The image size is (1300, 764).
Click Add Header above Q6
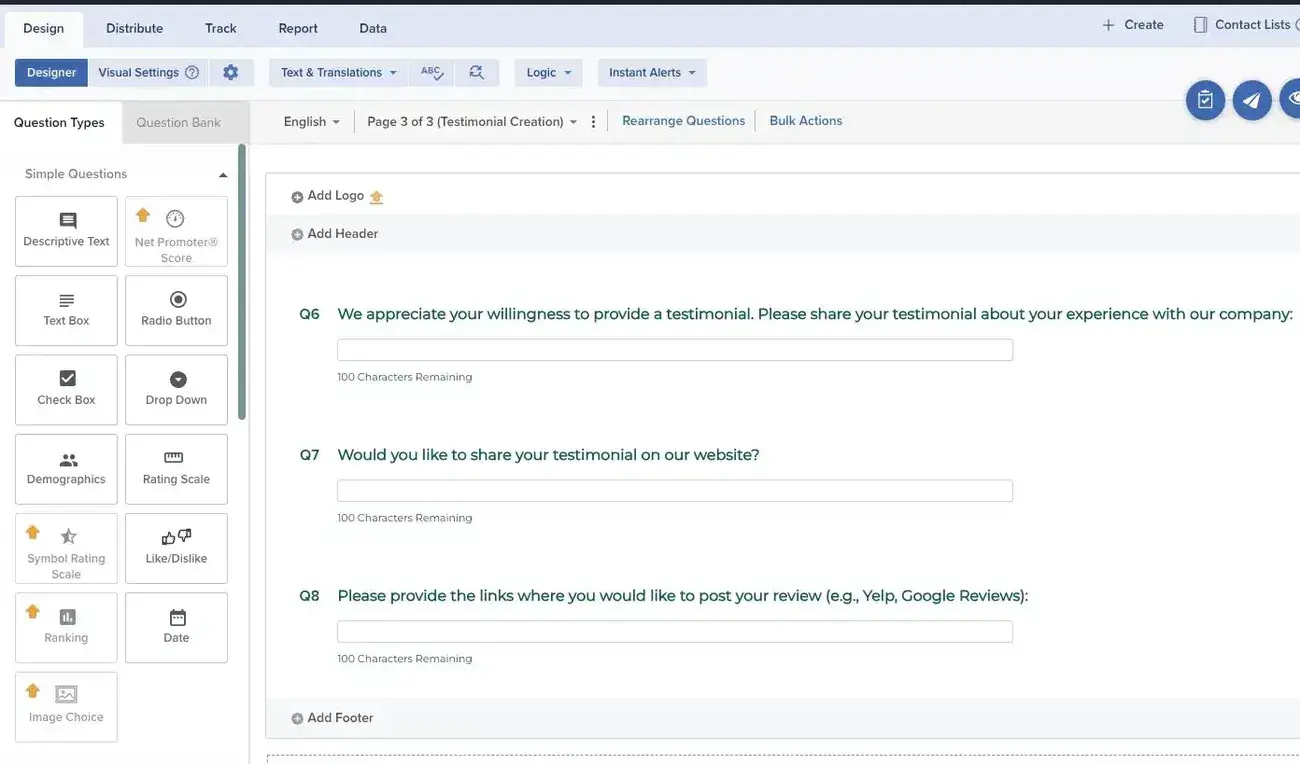coord(335,232)
